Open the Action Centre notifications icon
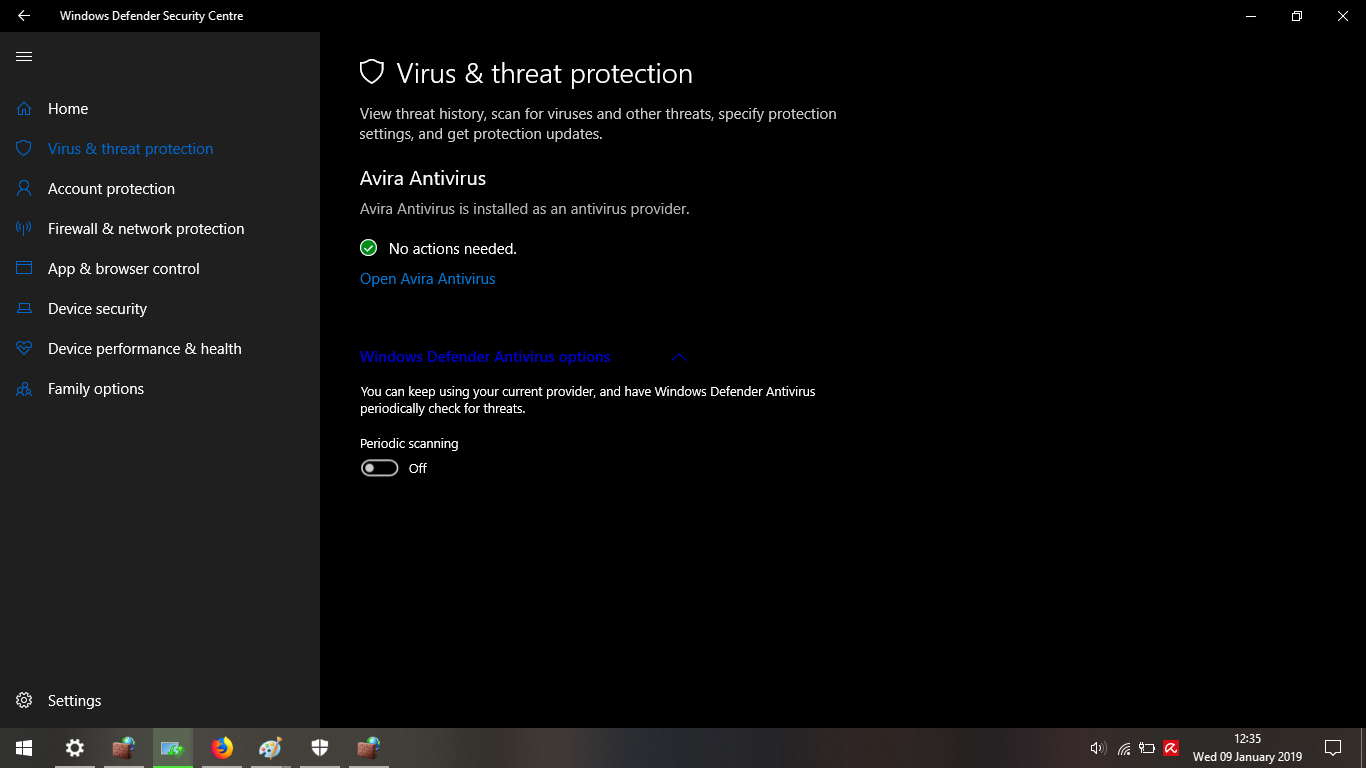Image resolution: width=1366 pixels, height=768 pixels. (1333, 748)
